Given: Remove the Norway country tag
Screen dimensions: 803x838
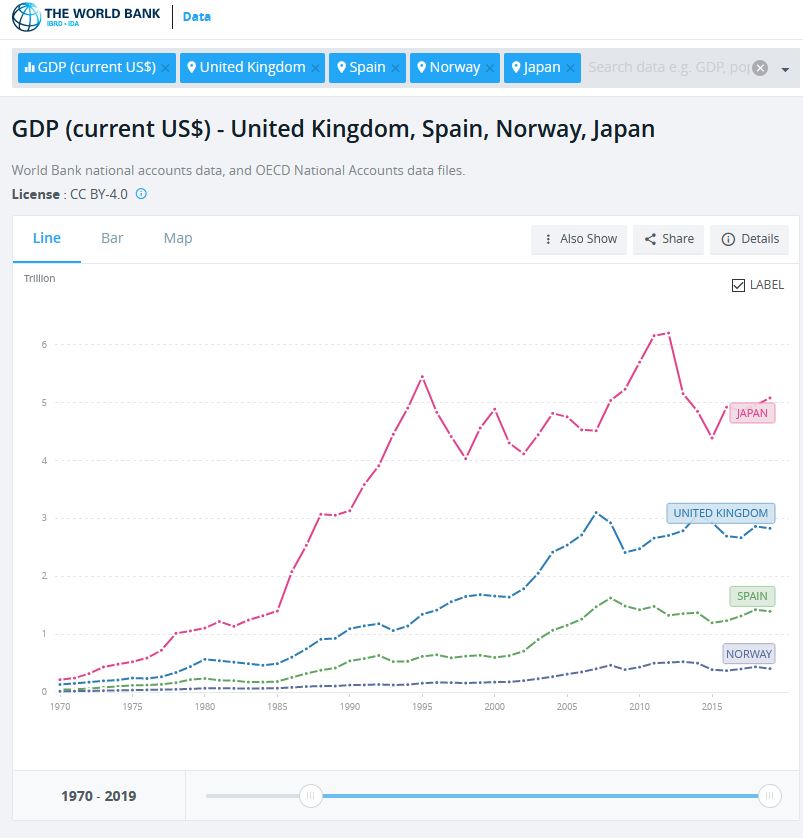Looking at the screenshot, I should (490, 68).
